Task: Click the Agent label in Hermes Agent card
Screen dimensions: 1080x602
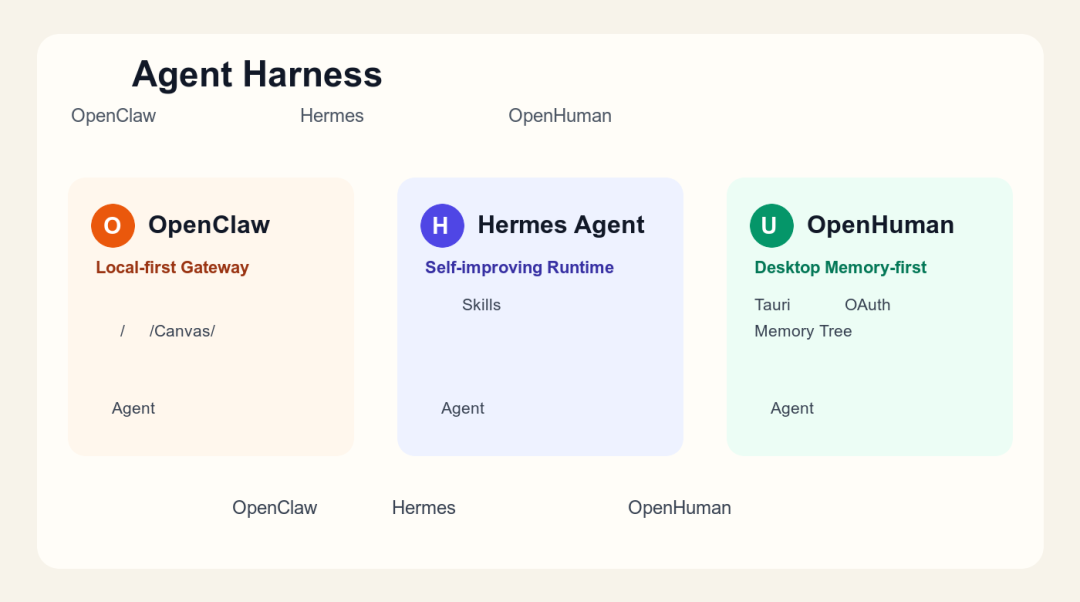Action: click(463, 408)
